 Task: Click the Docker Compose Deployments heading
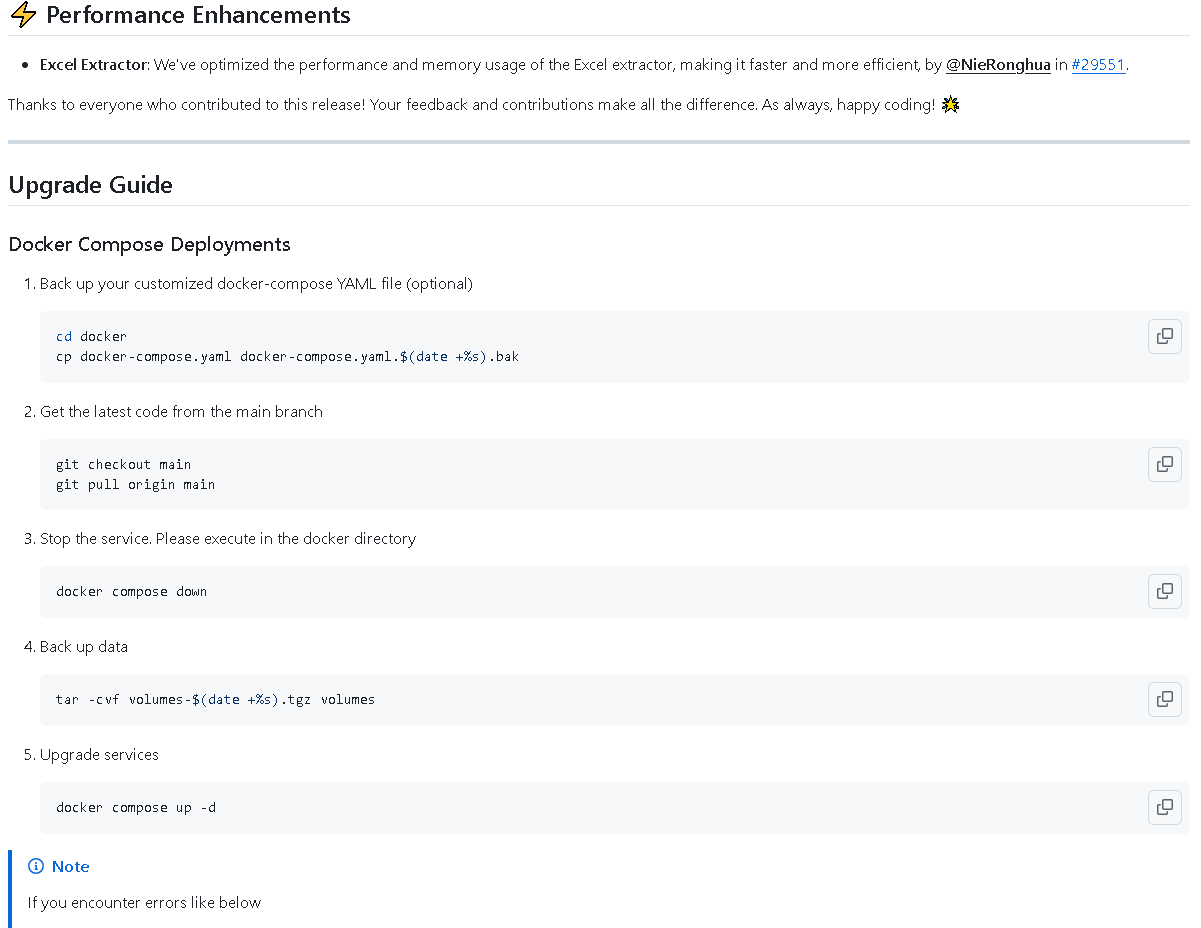coord(149,245)
